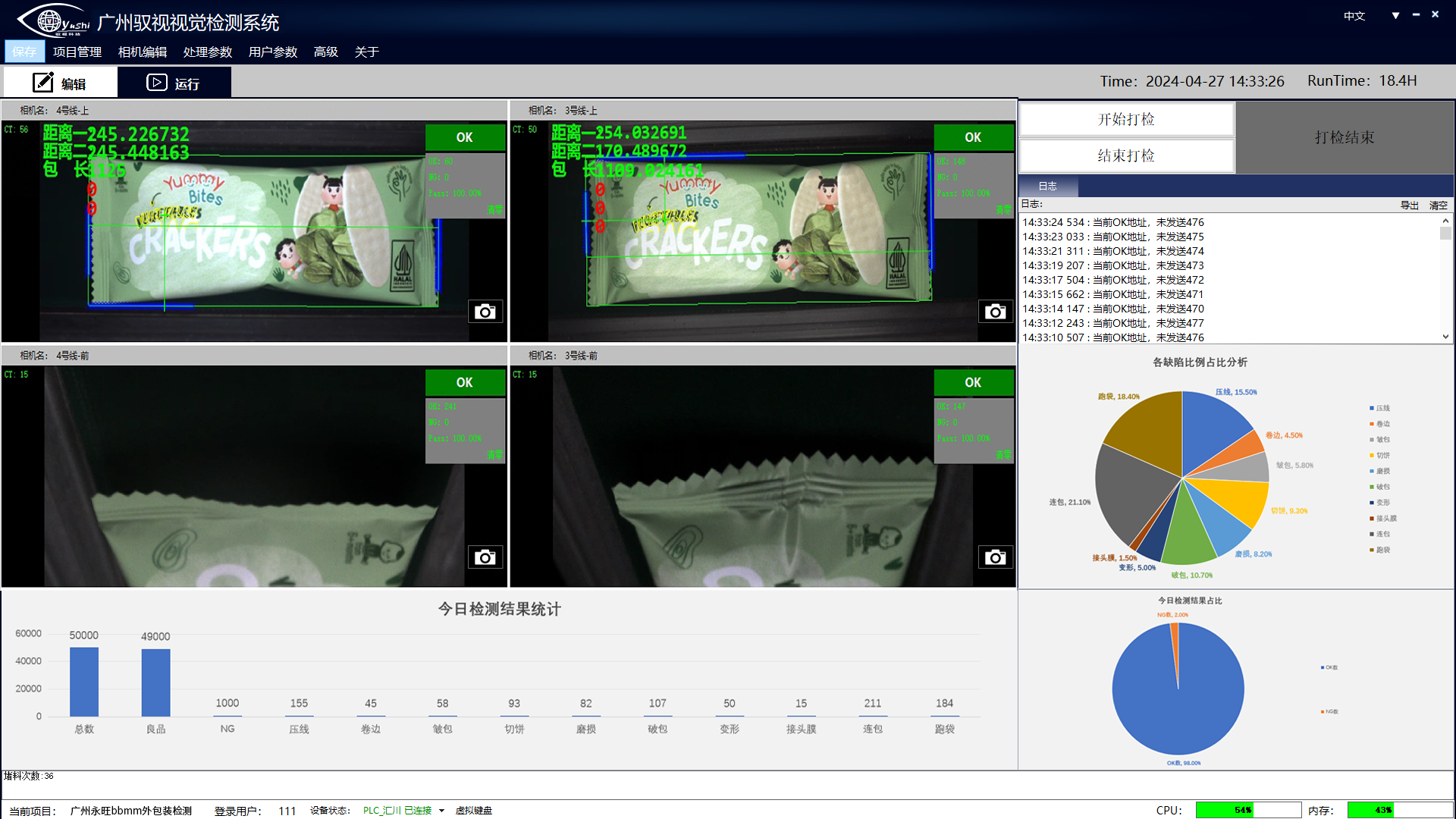Click the 保存 save button
The width and height of the screenshot is (1456, 819).
point(24,52)
